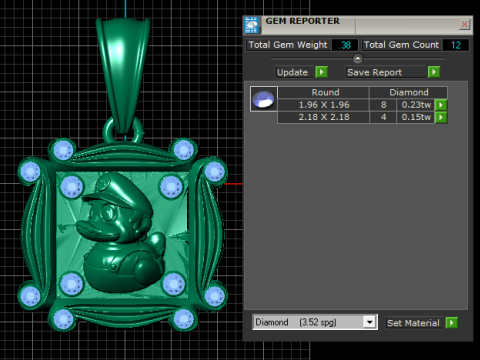The height and width of the screenshot is (360, 480).
Task: Click green arrow on the 0.15tw row
Action: 441,117
